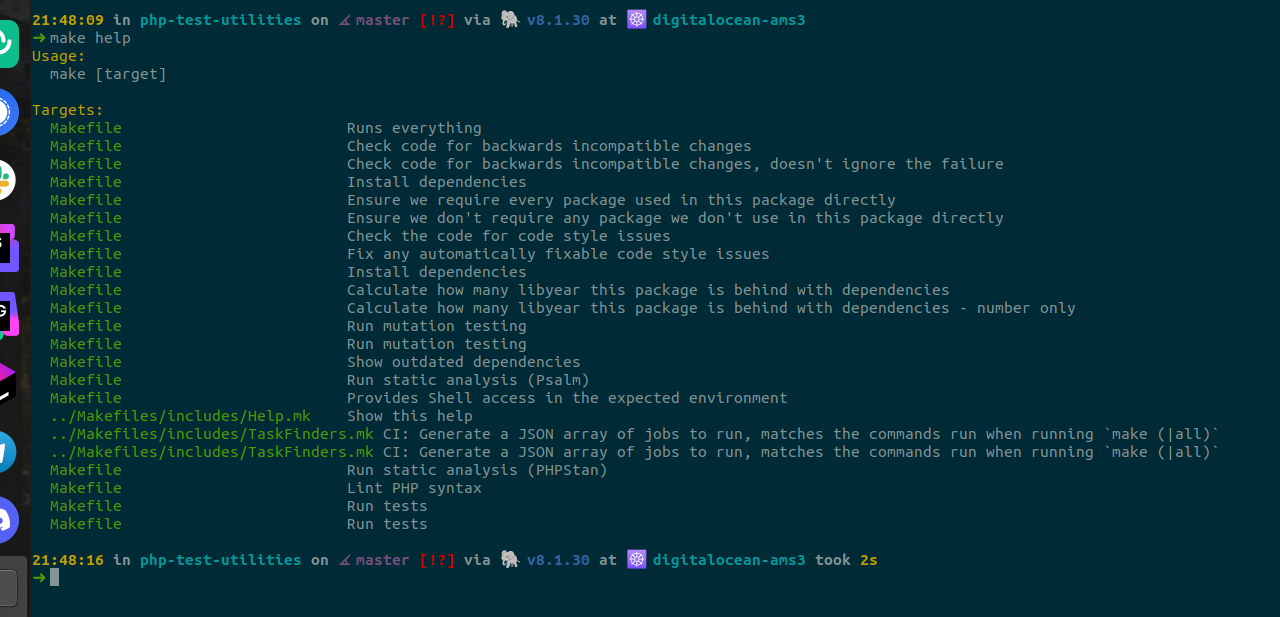Open the GoLand dock icon
Screen dimensions: 1280x617
tap(8, 315)
